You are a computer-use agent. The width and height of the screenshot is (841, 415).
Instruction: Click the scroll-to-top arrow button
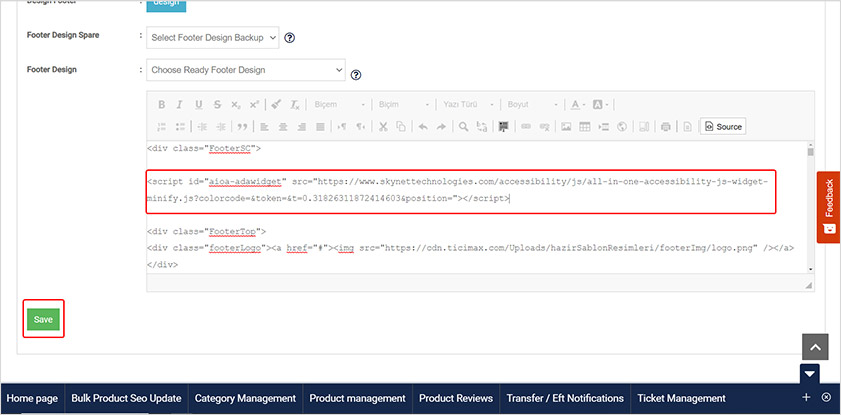click(x=815, y=347)
